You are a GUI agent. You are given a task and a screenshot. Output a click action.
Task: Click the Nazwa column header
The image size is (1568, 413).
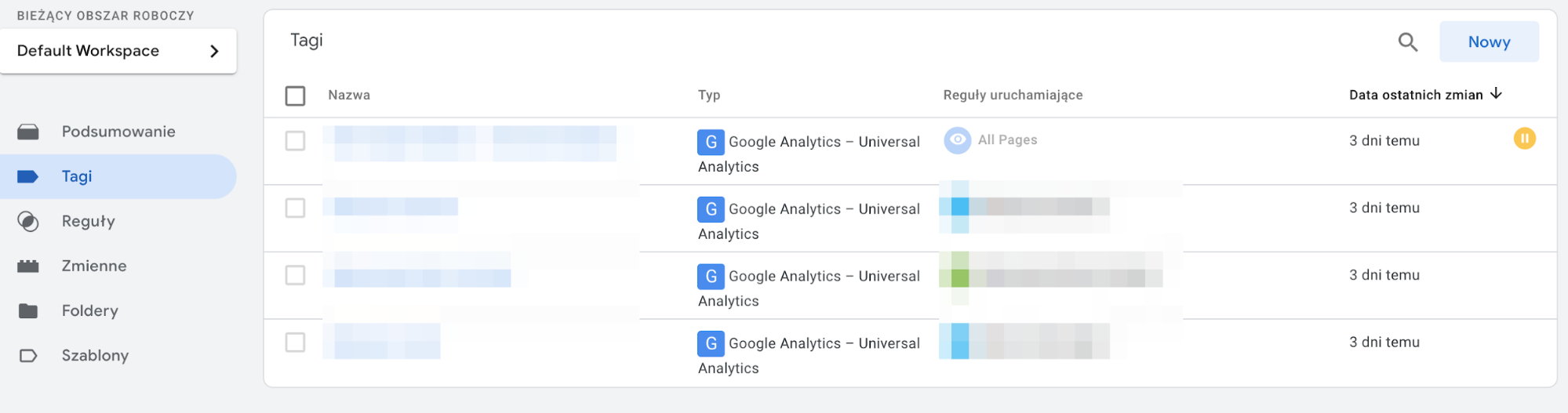click(349, 96)
